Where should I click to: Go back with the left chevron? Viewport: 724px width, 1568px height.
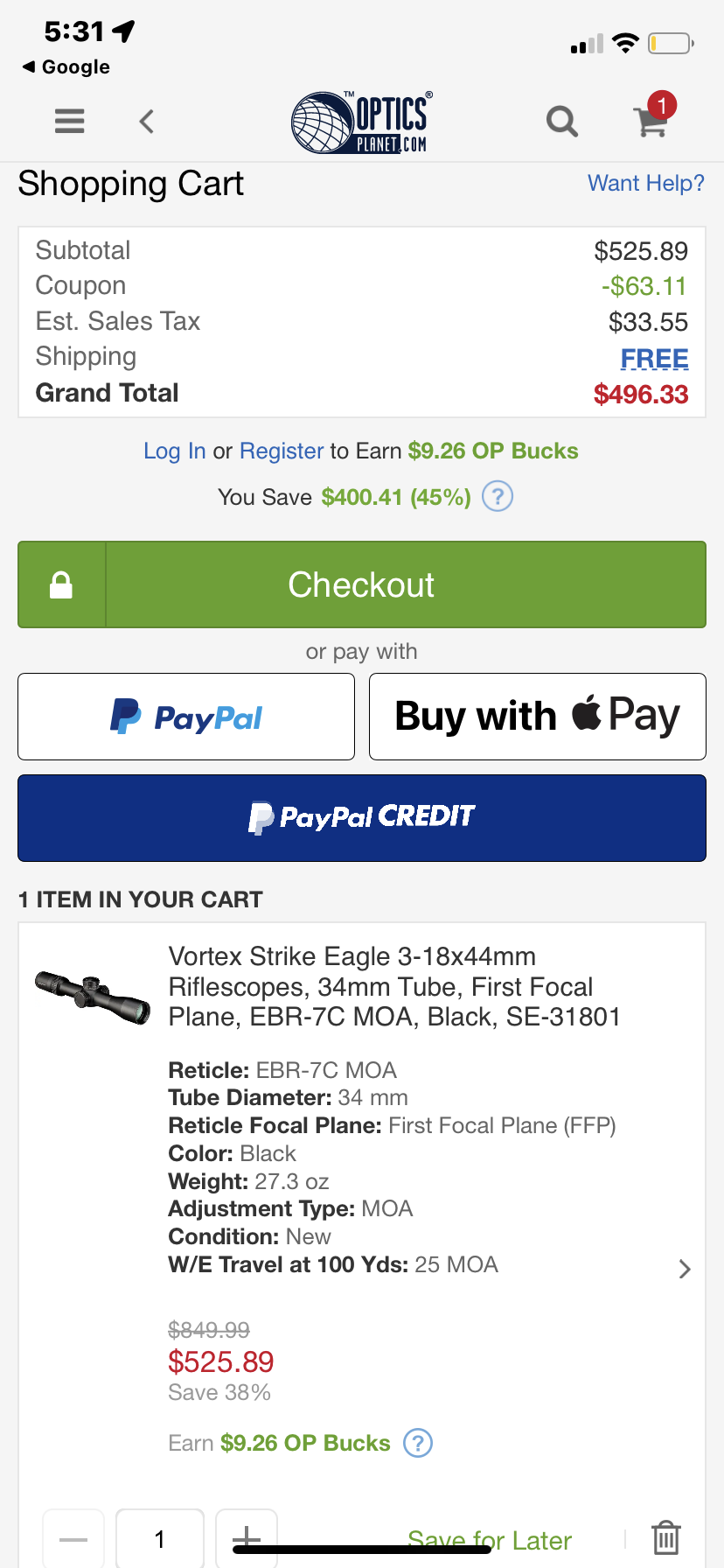coord(147,121)
